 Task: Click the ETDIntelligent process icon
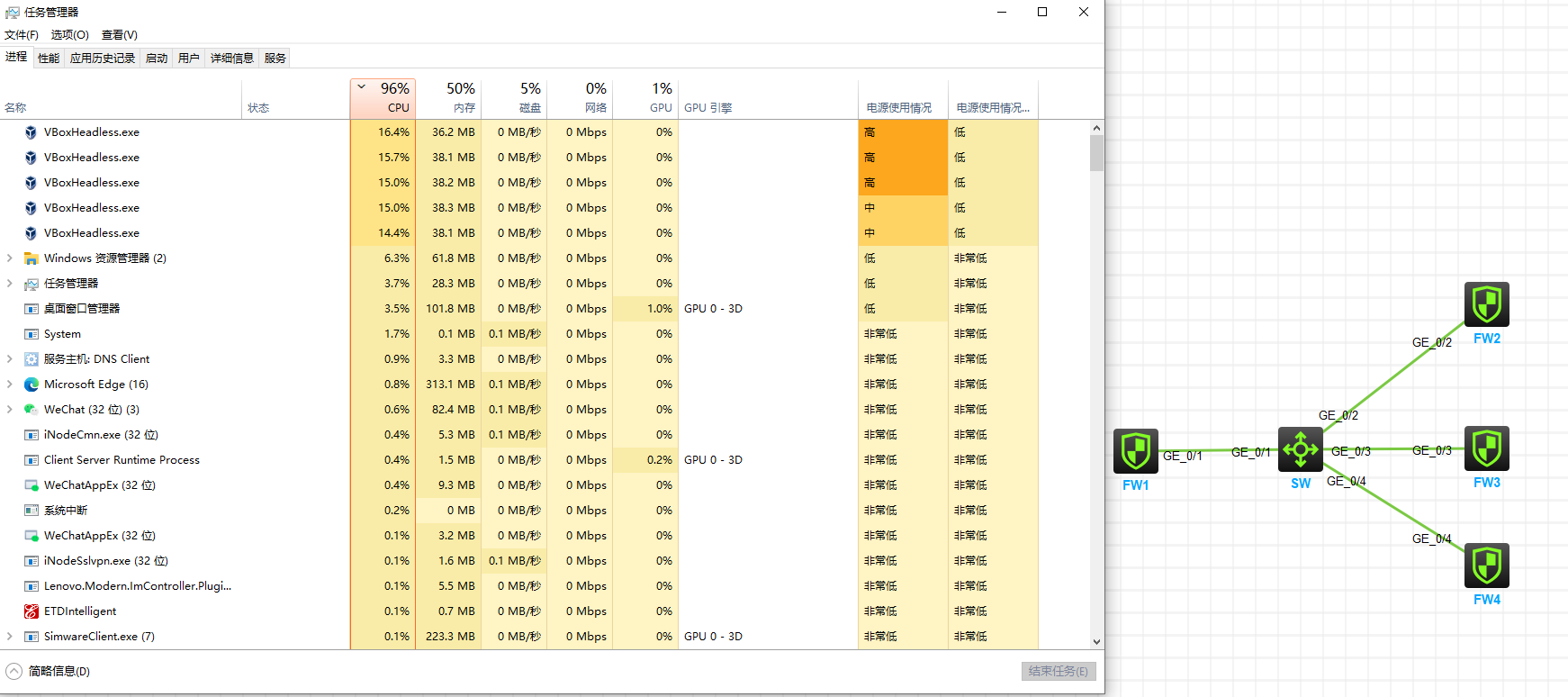(x=32, y=611)
